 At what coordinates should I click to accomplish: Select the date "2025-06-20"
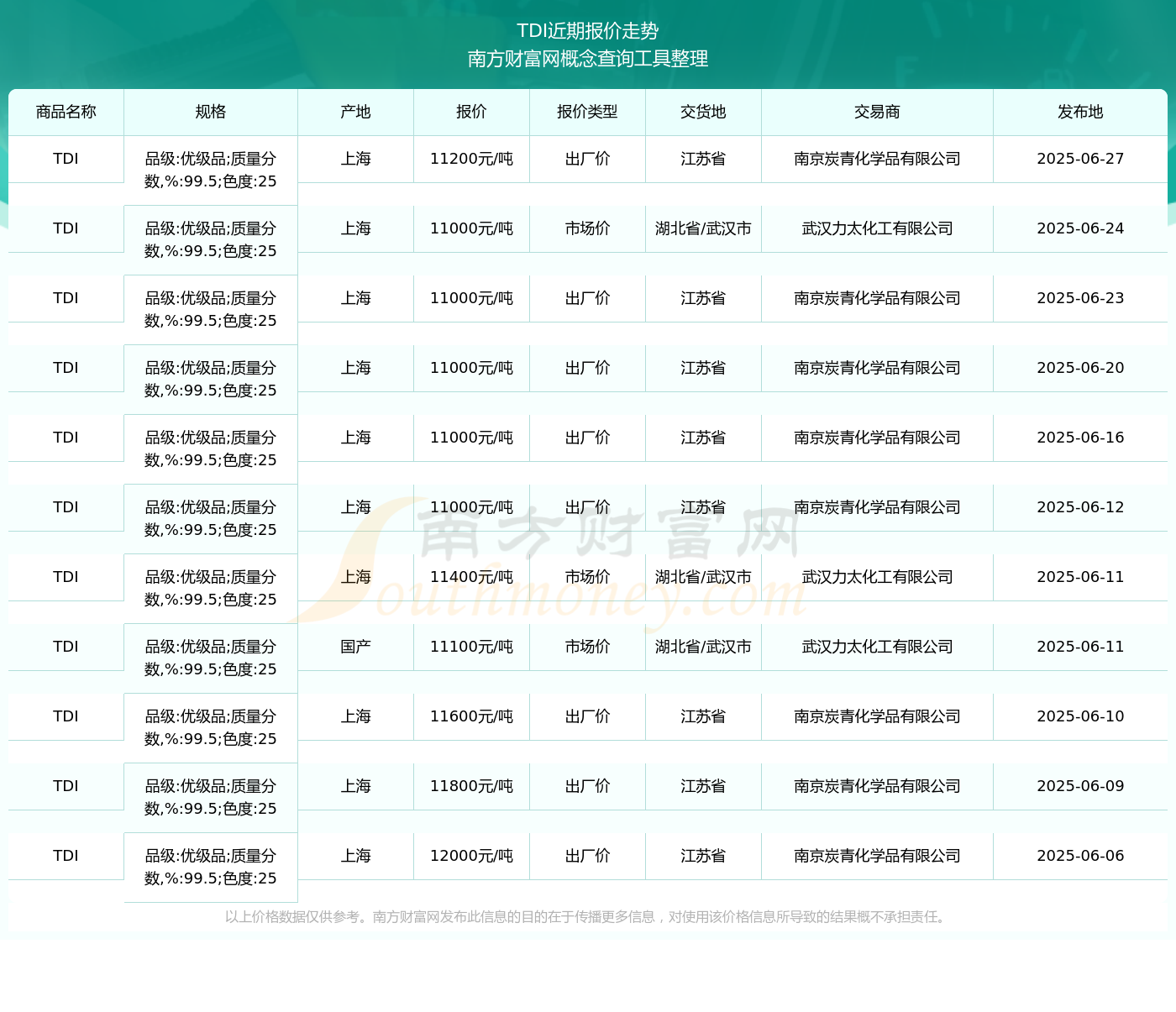pos(1081,368)
